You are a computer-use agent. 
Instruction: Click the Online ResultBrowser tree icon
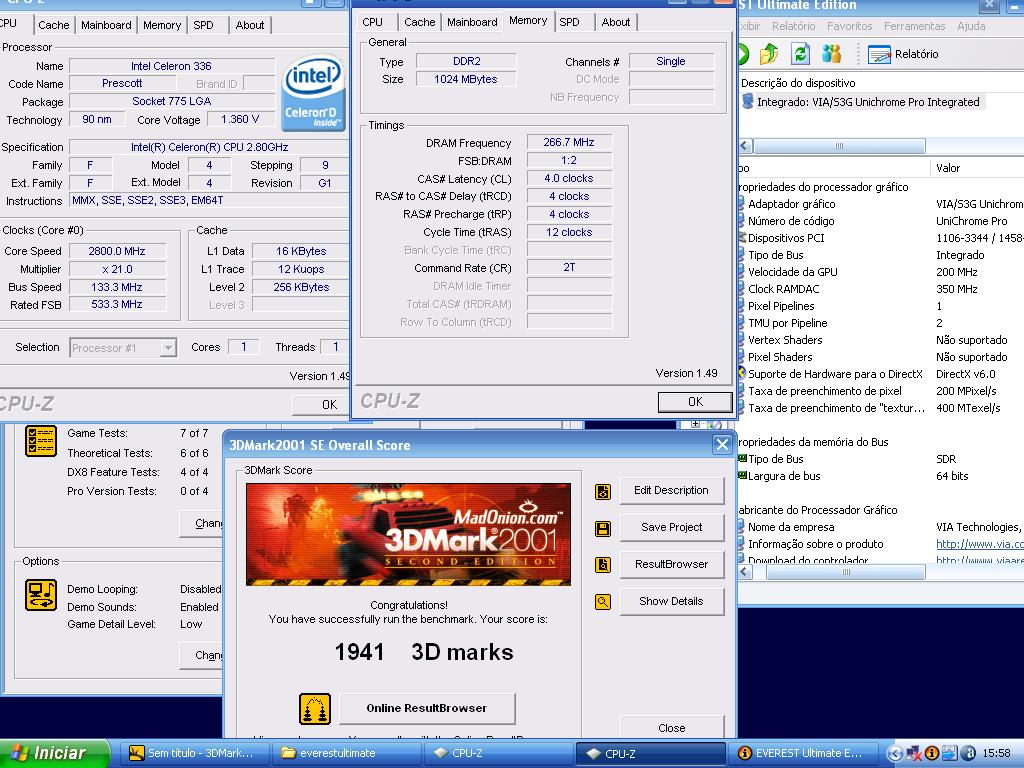pos(315,709)
